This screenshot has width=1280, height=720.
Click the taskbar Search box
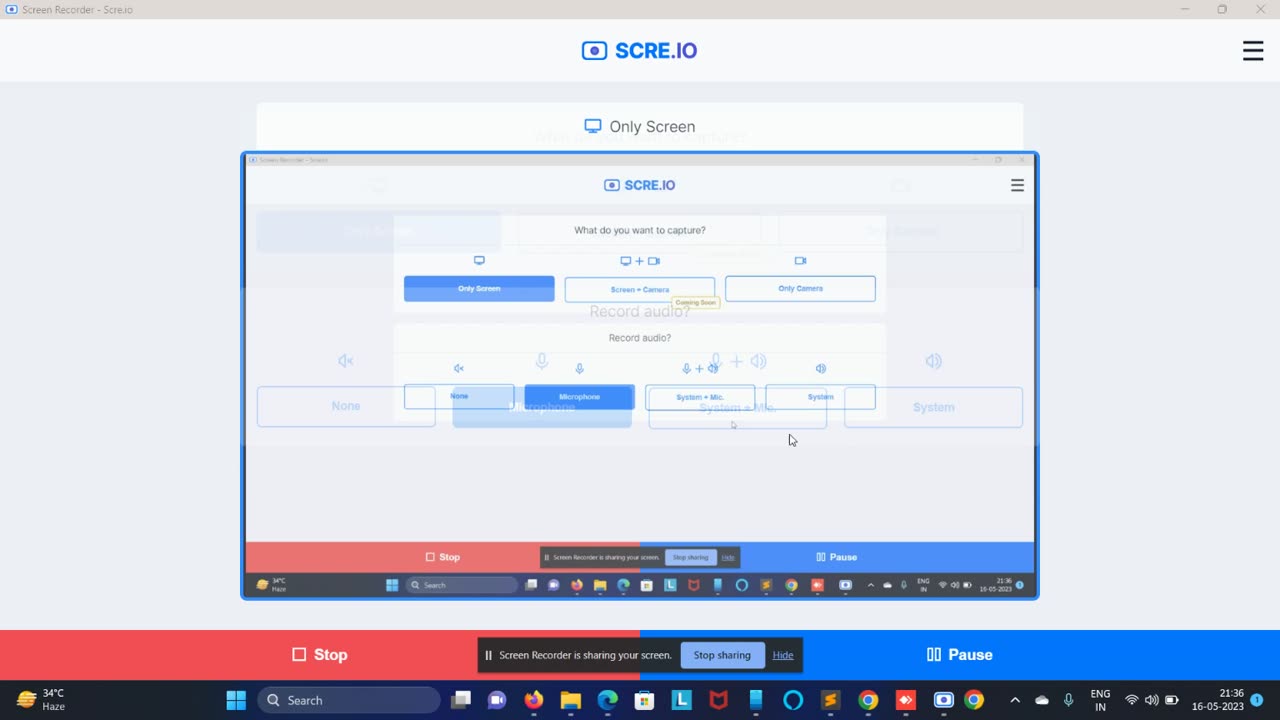(349, 700)
